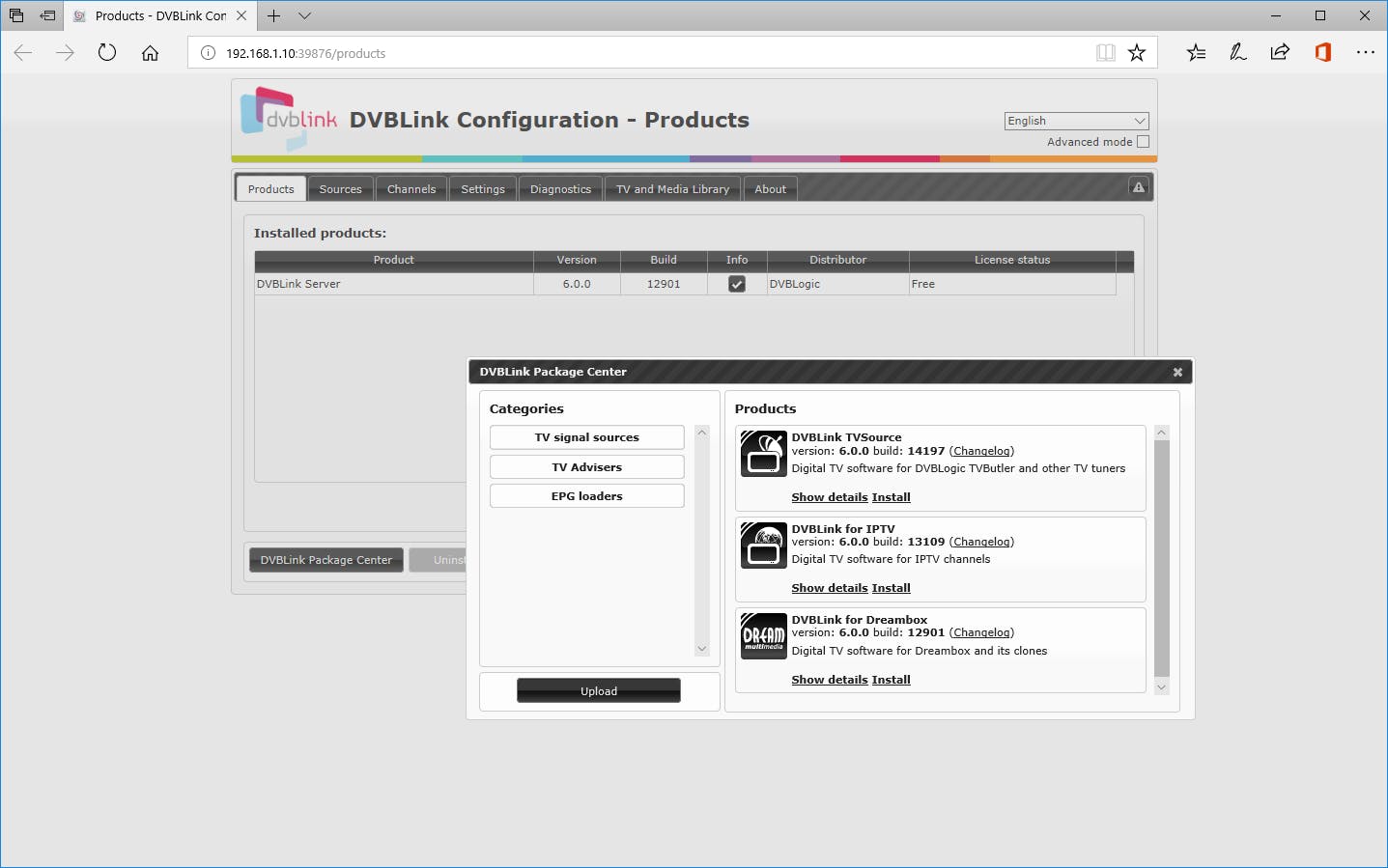Click the Categories list scroll up arrow
Image resolution: width=1388 pixels, height=868 pixels.
tap(702, 433)
